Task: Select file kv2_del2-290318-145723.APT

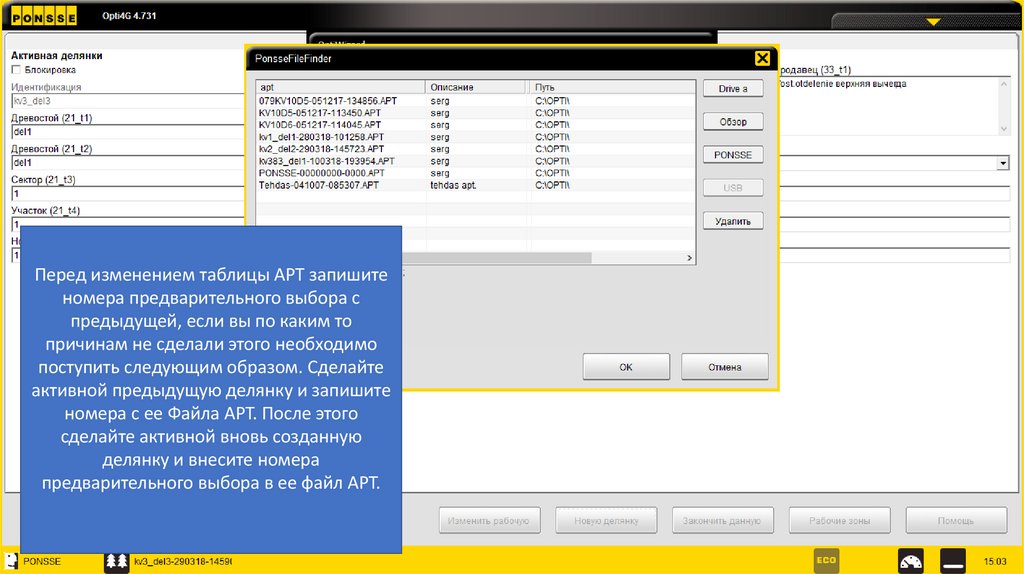Action: pyautogui.click(x=321, y=149)
